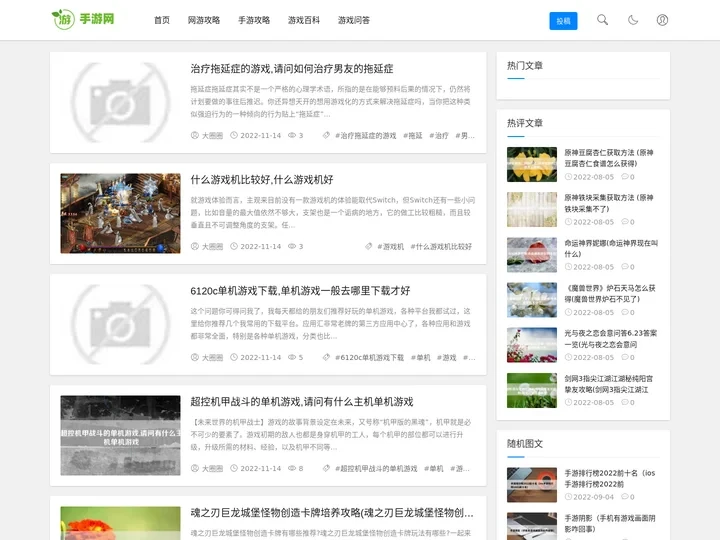Open article 治疗拖延症的游戏 title
The height and width of the screenshot is (540, 720).
pyautogui.click(x=292, y=69)
